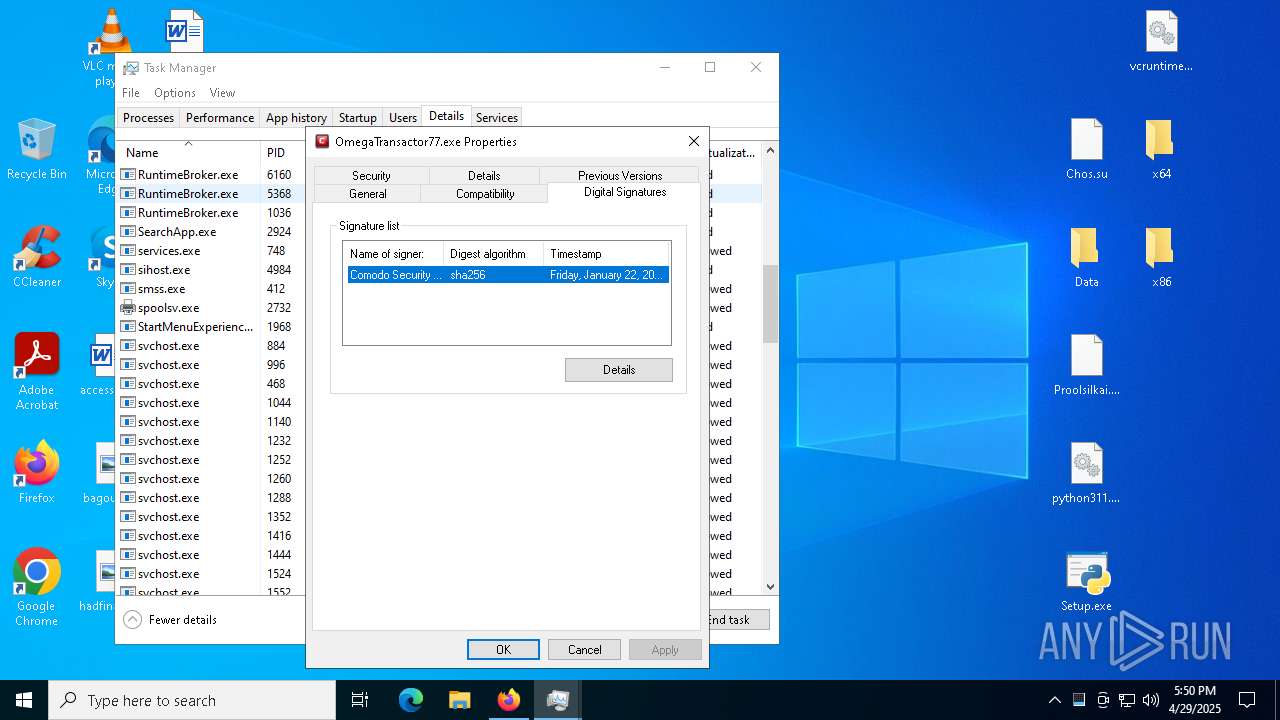Collapse Task Manager with Fewer details
This screenshot has width=1280, height=720.
pos(171,619)
